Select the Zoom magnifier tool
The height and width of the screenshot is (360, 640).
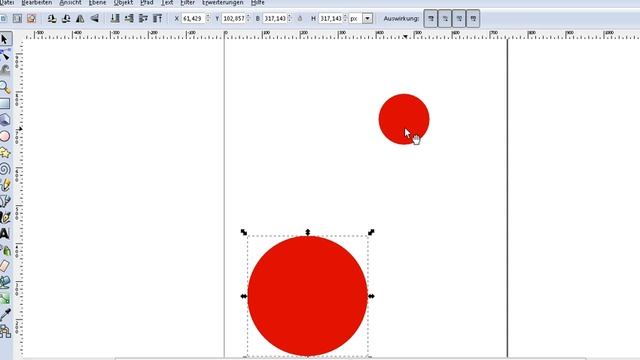pyautogui.click(x=5, y=87)
